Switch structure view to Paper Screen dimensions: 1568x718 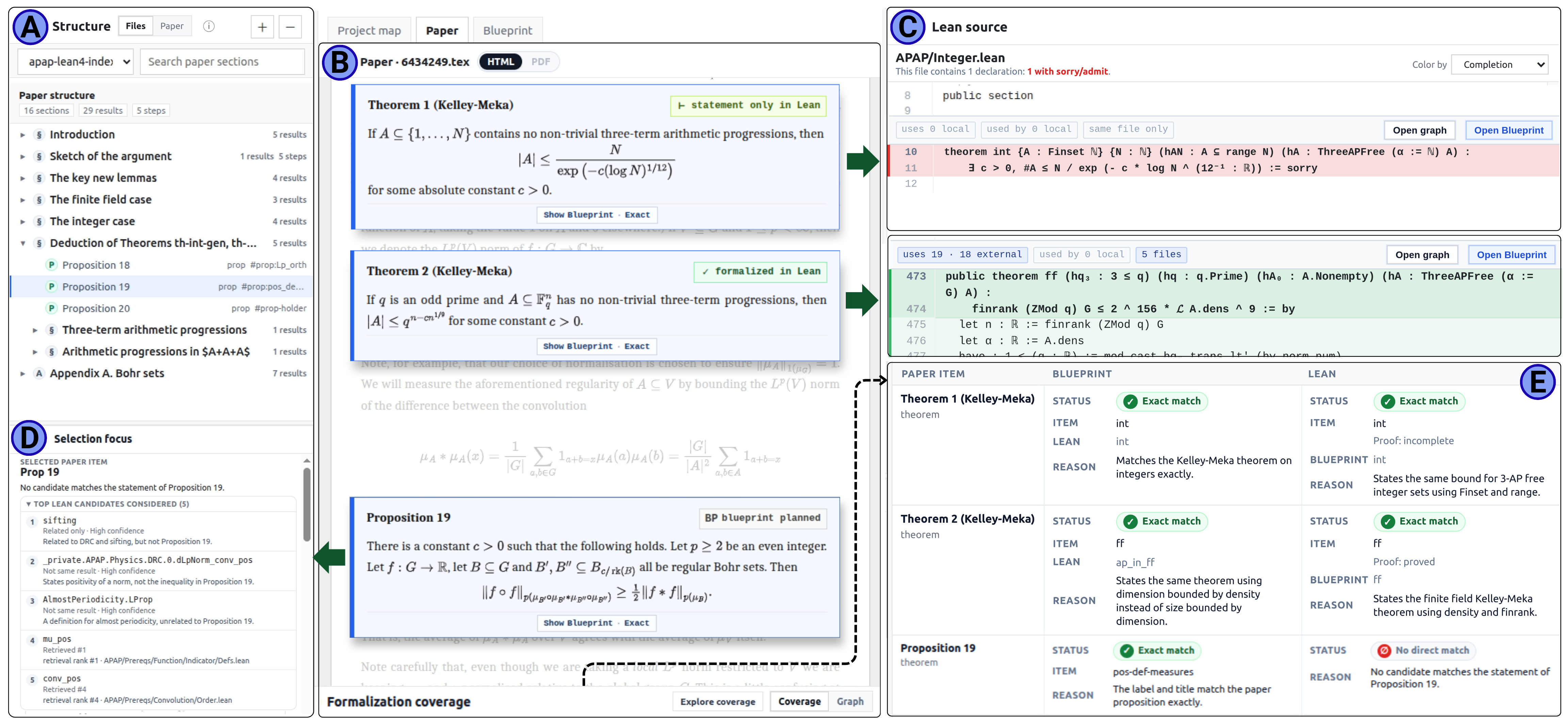172,26
